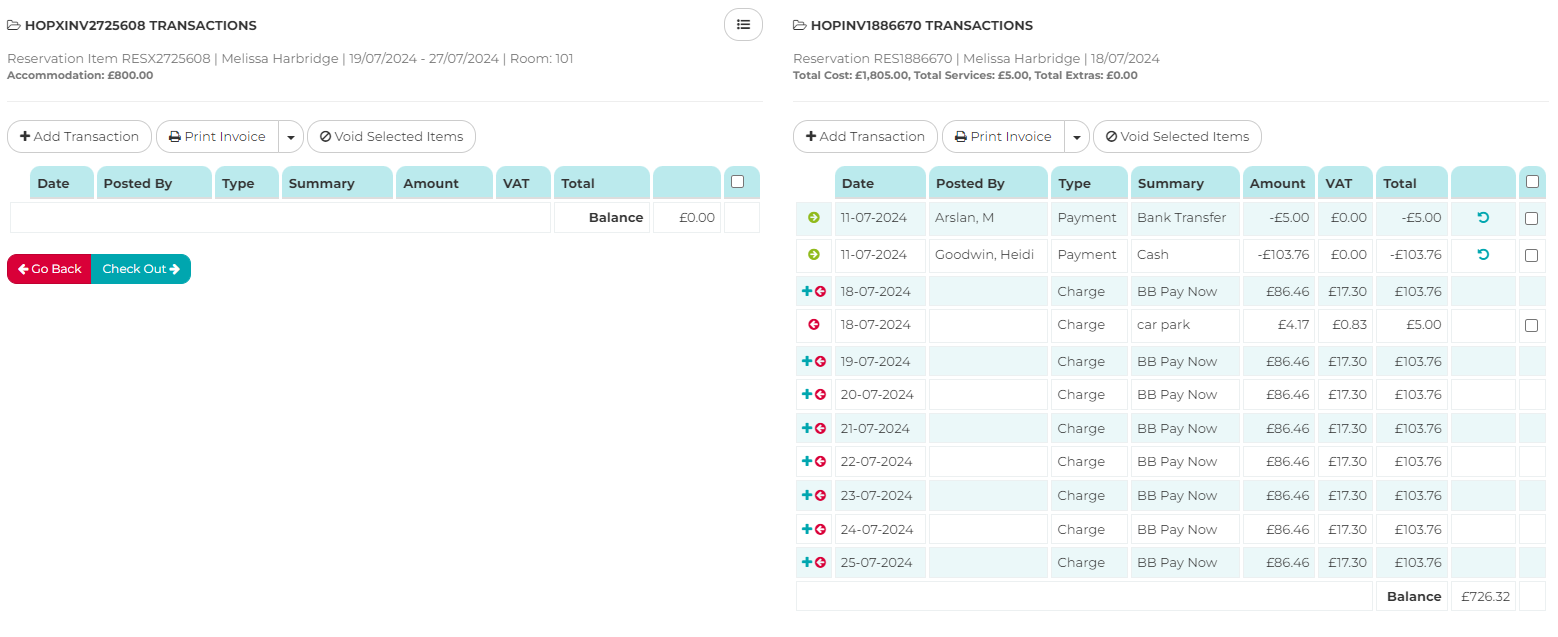Click the '-£103.76' total cell for Cash
The width and height of the screenshot is (1558, 637).
pos(1411,255)
